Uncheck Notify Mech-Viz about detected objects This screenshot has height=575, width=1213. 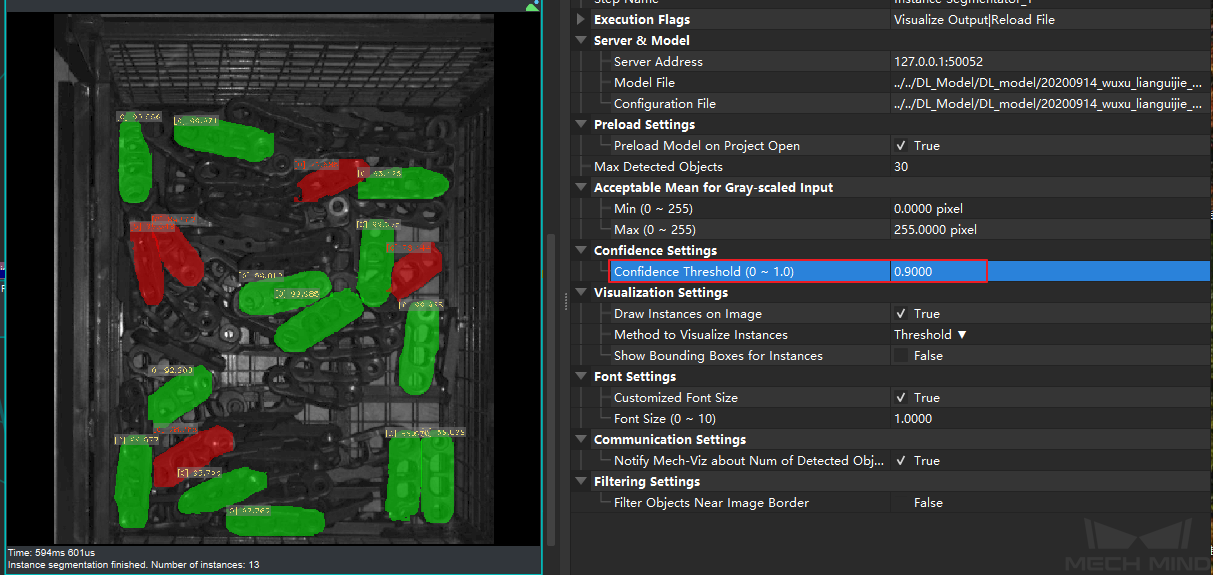[x=901, y=461]
